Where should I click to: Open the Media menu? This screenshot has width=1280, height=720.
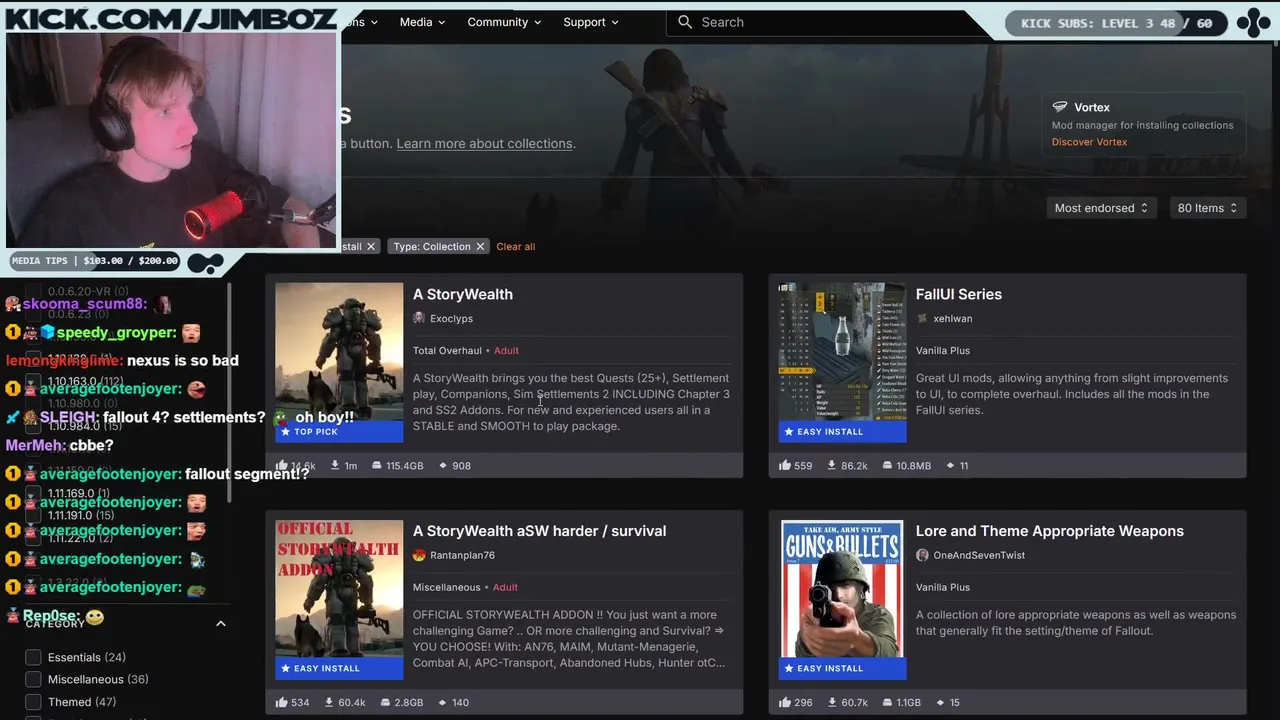click(x=422, y=22)
